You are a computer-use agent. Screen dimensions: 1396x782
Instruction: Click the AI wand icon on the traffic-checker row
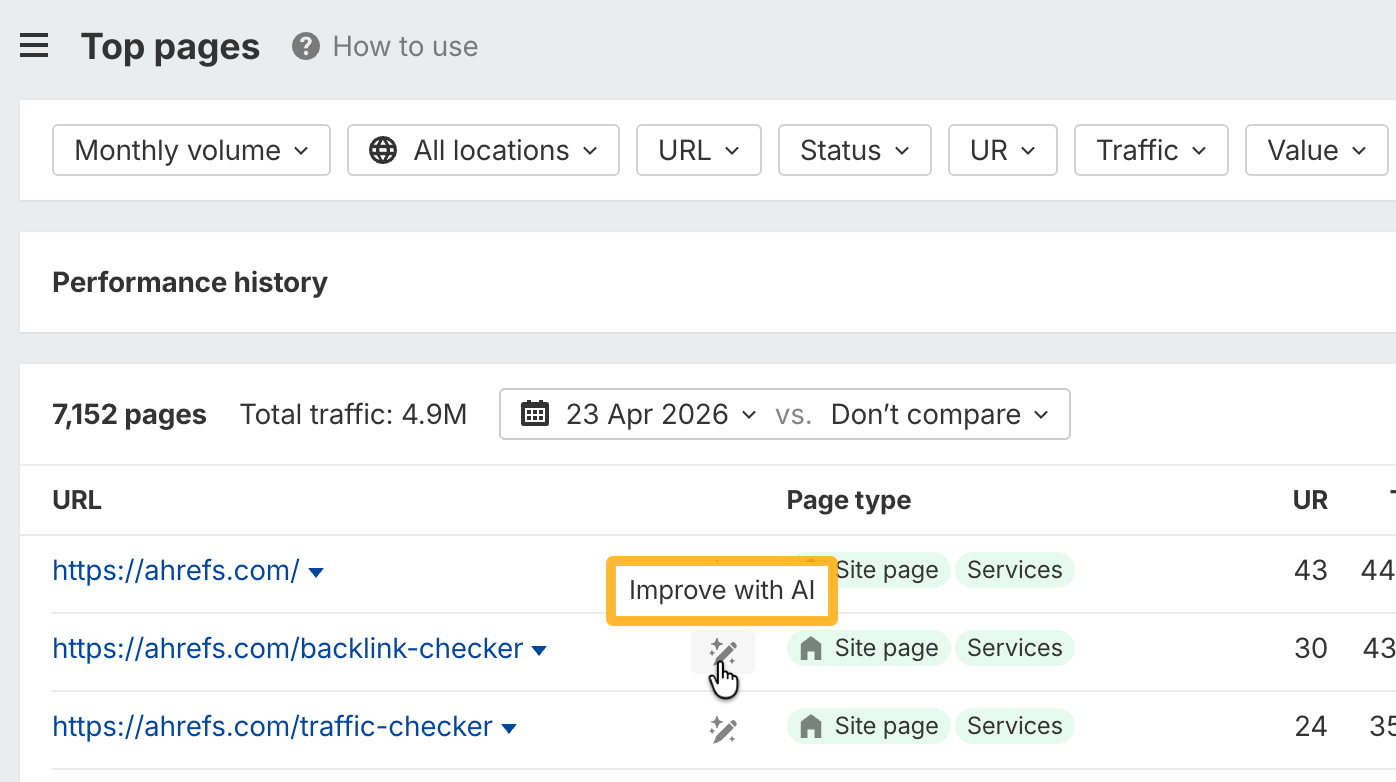723,729
